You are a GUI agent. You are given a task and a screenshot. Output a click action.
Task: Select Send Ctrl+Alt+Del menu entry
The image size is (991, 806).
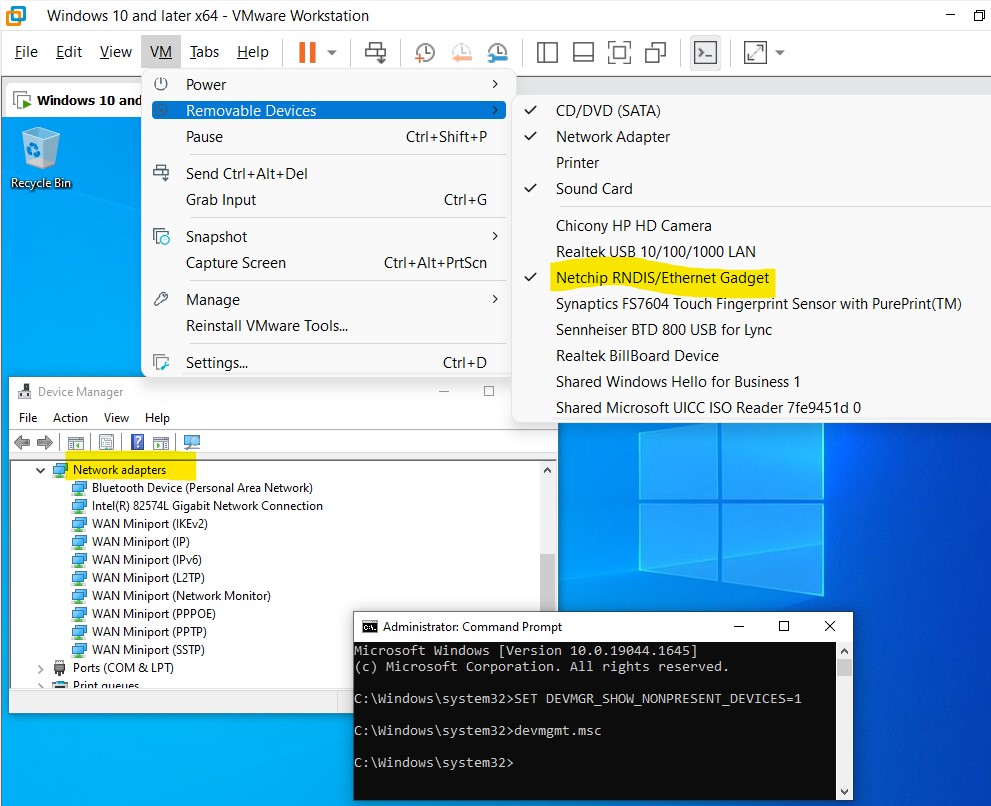click(329, 173)
